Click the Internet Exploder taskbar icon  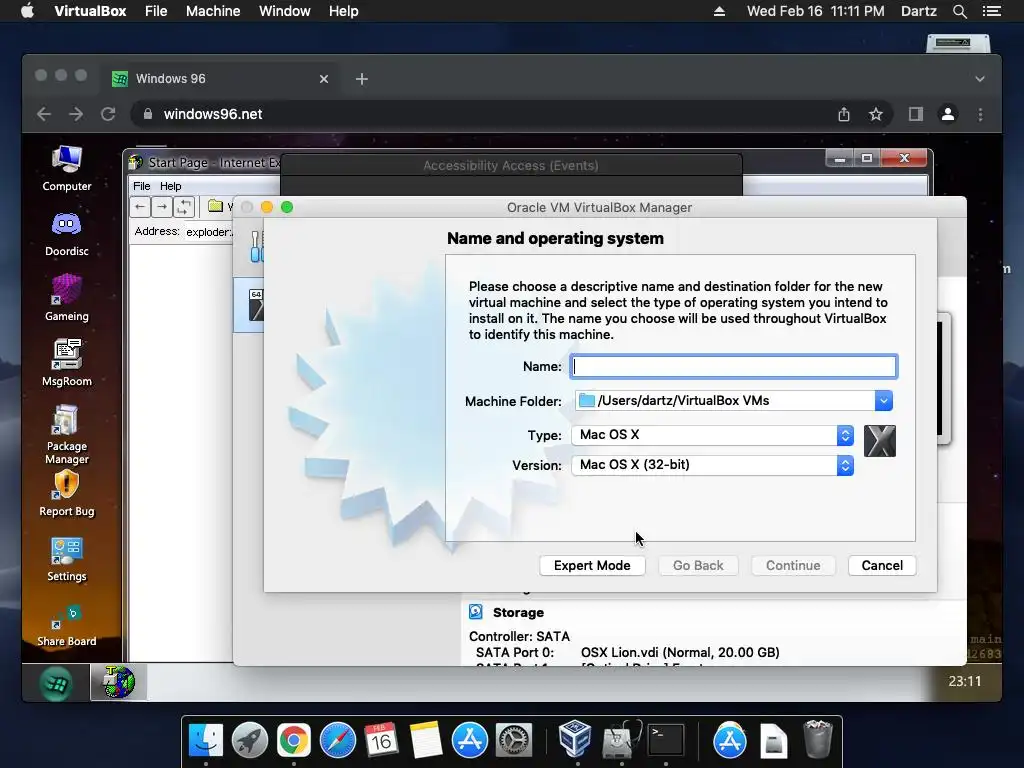(118, 682)
